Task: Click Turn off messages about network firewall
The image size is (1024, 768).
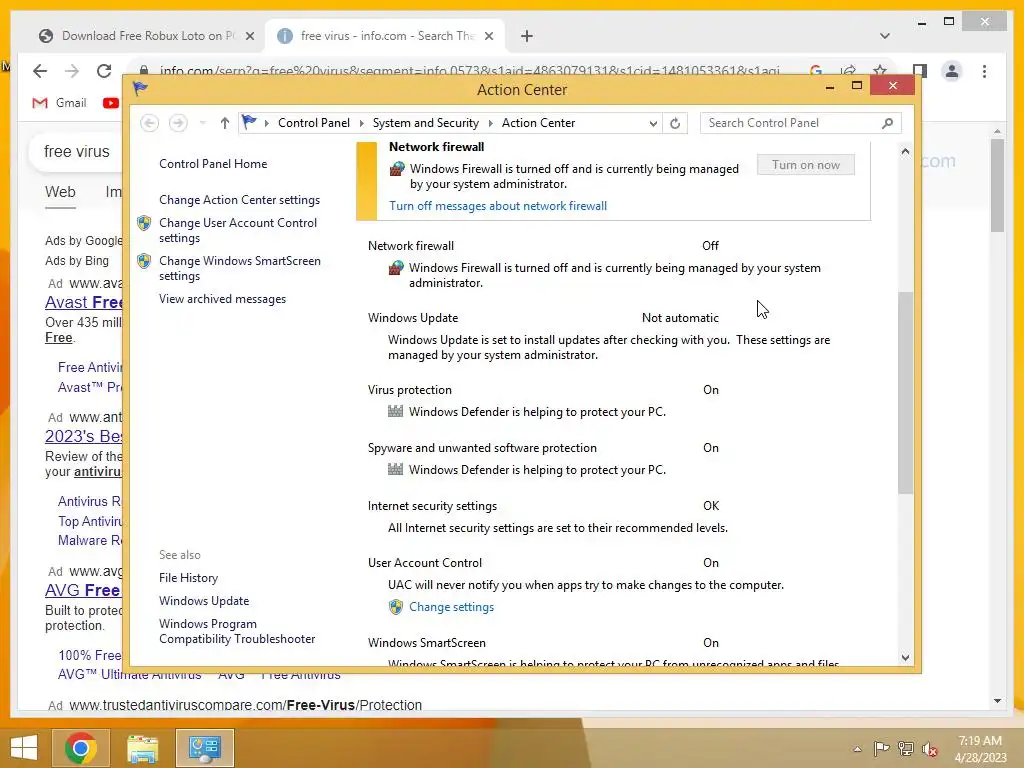Action: 498,206
